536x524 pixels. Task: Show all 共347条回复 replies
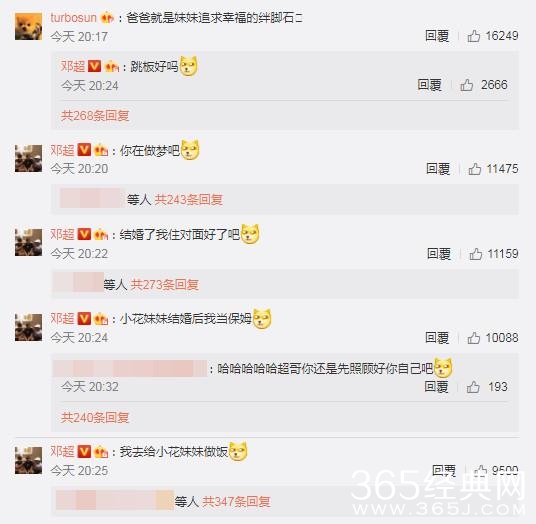(x=236, y=502)
